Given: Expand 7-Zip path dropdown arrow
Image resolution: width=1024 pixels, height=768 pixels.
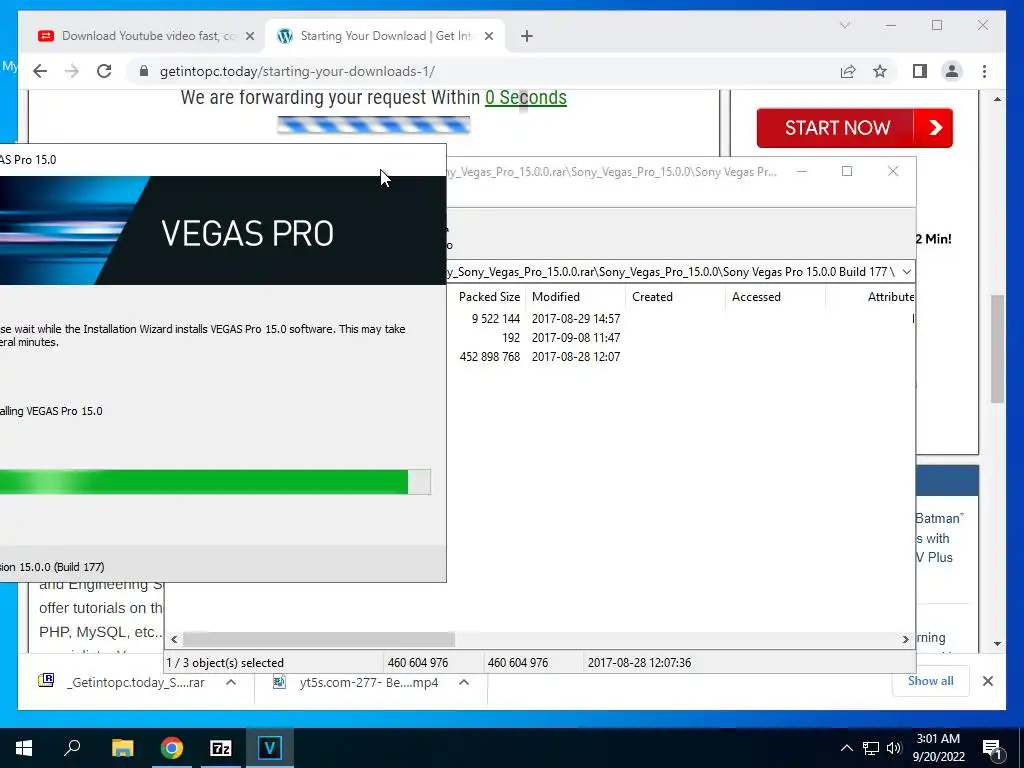Looking at the screenshot, I should 906,272.
